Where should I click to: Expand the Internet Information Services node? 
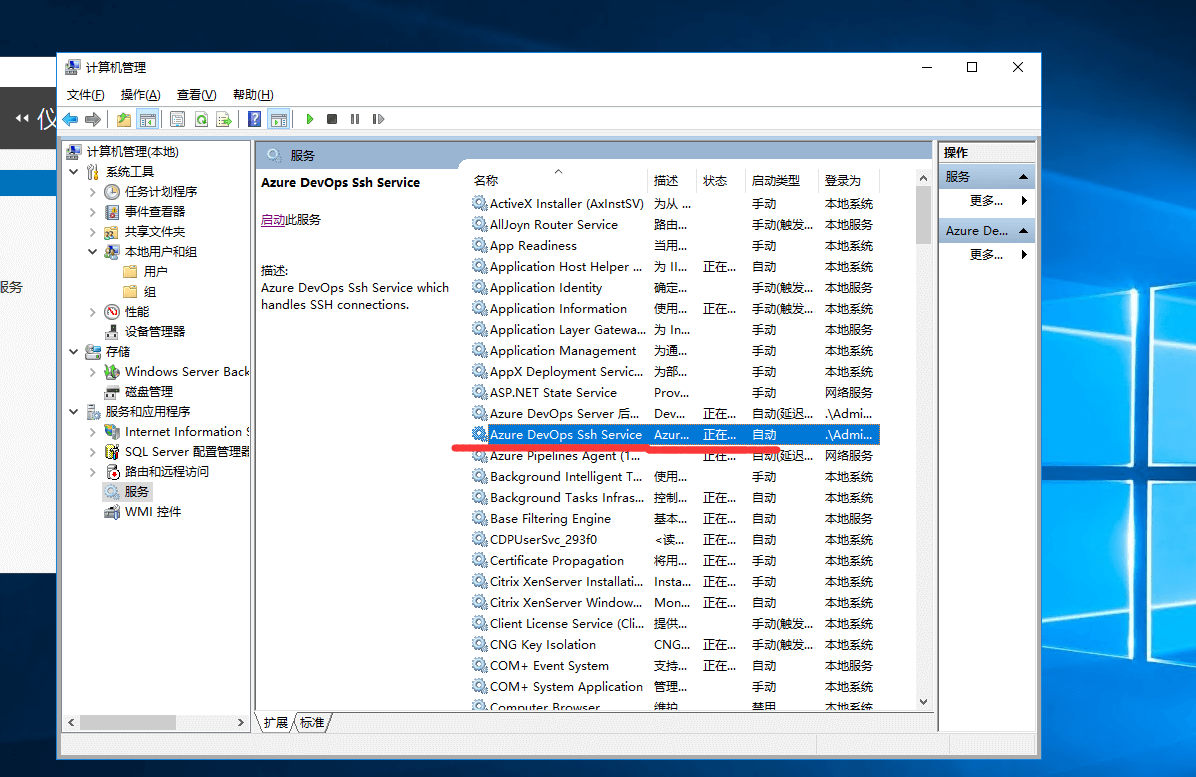[93, 432]
